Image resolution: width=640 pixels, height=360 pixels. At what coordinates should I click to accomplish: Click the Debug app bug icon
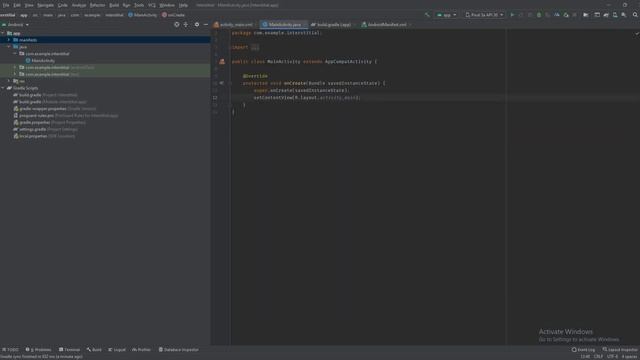[x=539, y=15]
